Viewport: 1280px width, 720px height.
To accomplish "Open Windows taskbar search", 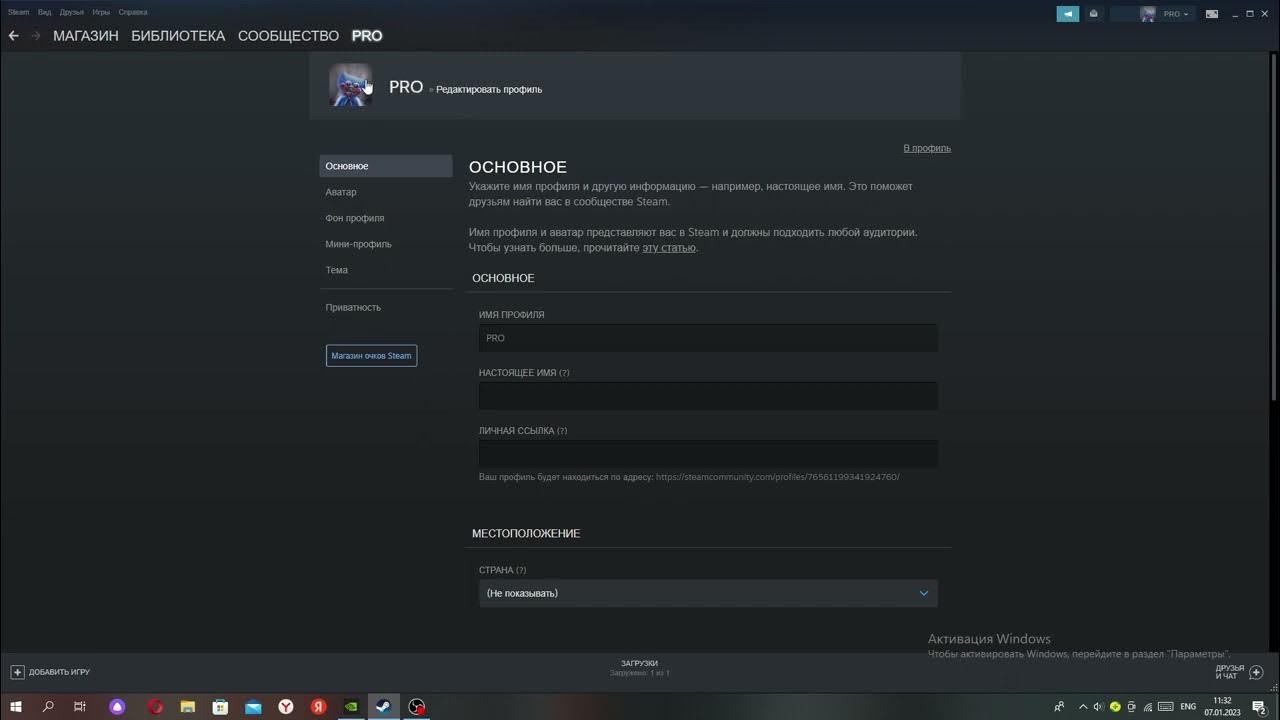I will click(x=48, y=707).
